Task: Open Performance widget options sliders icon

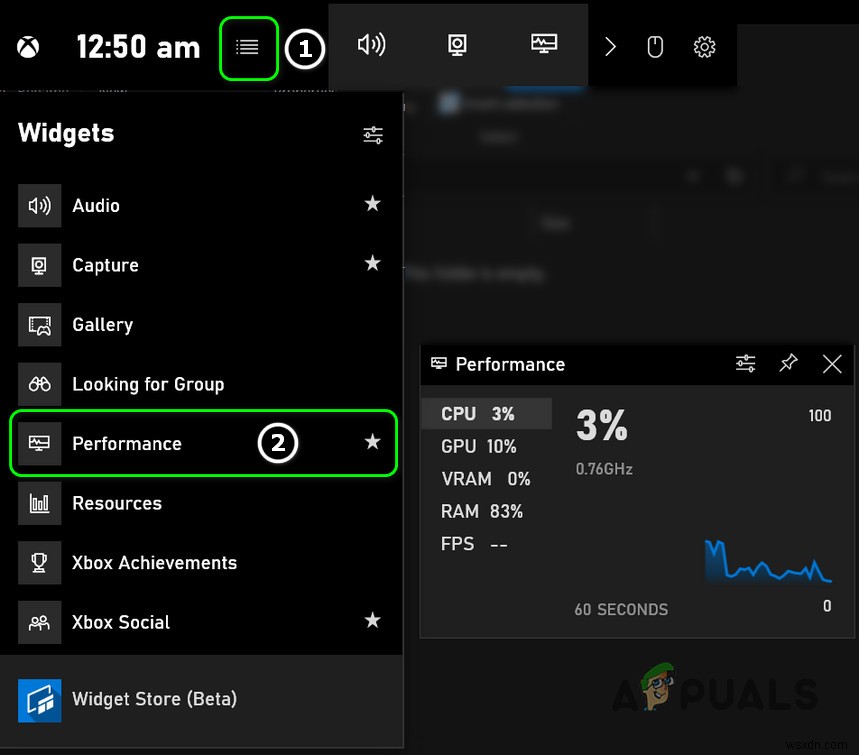Action: coord(745,364)
